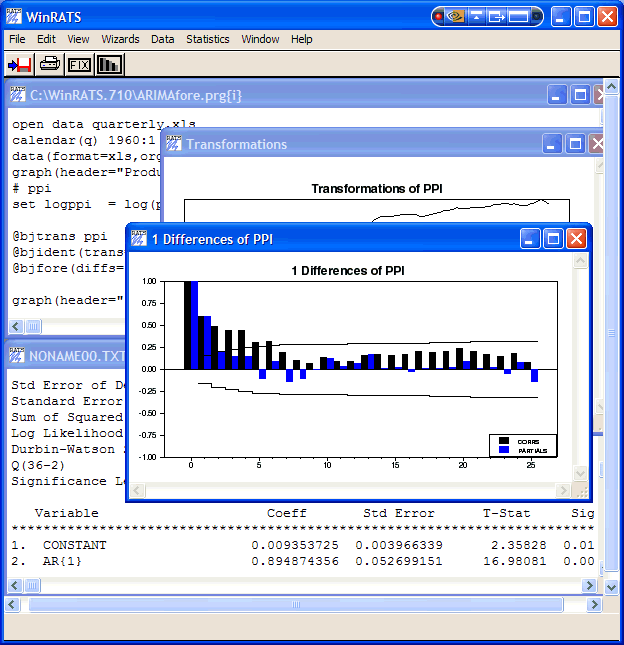Close the 1 Differences of PPI window

click(576, 239)
